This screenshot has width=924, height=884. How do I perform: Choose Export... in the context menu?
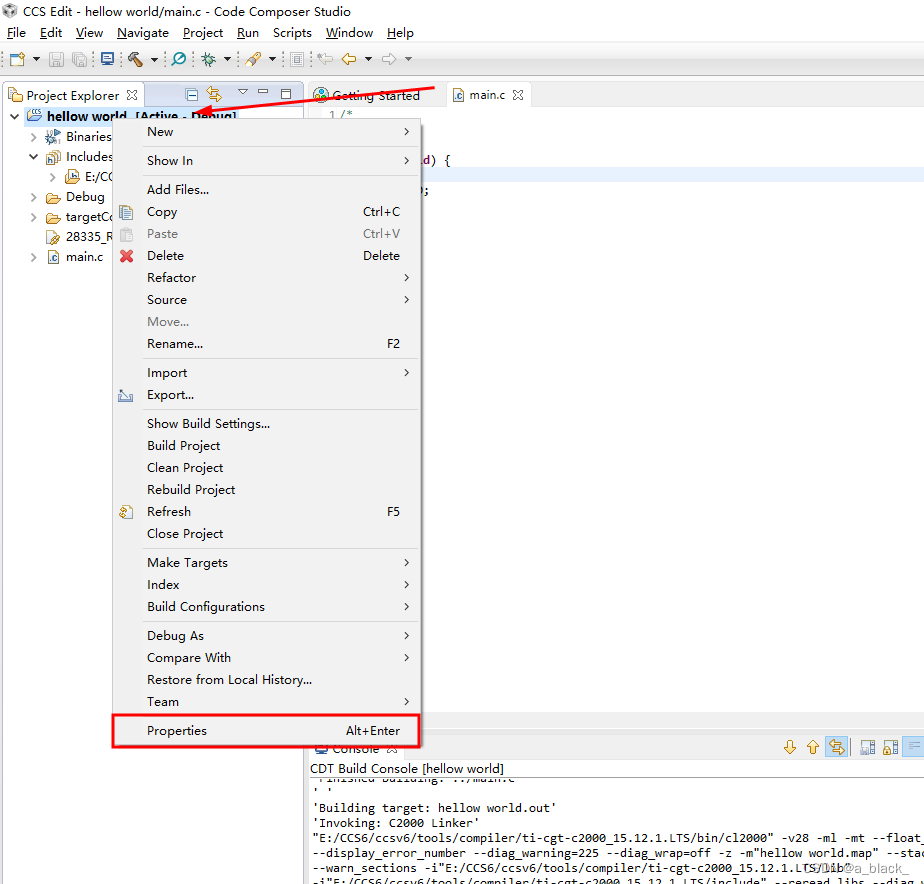pos(266,395)
